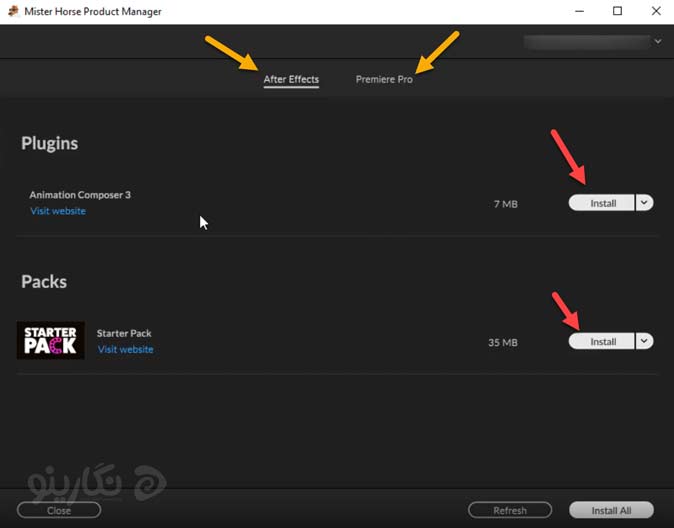Click the Plugins section heading
Viewport: 674px width, 528px height.
[x=49, y=143]
